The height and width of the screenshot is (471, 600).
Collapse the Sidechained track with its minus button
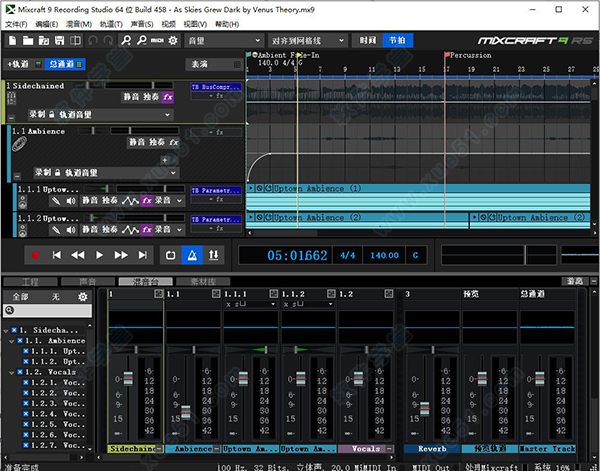(x=11, y=118)
